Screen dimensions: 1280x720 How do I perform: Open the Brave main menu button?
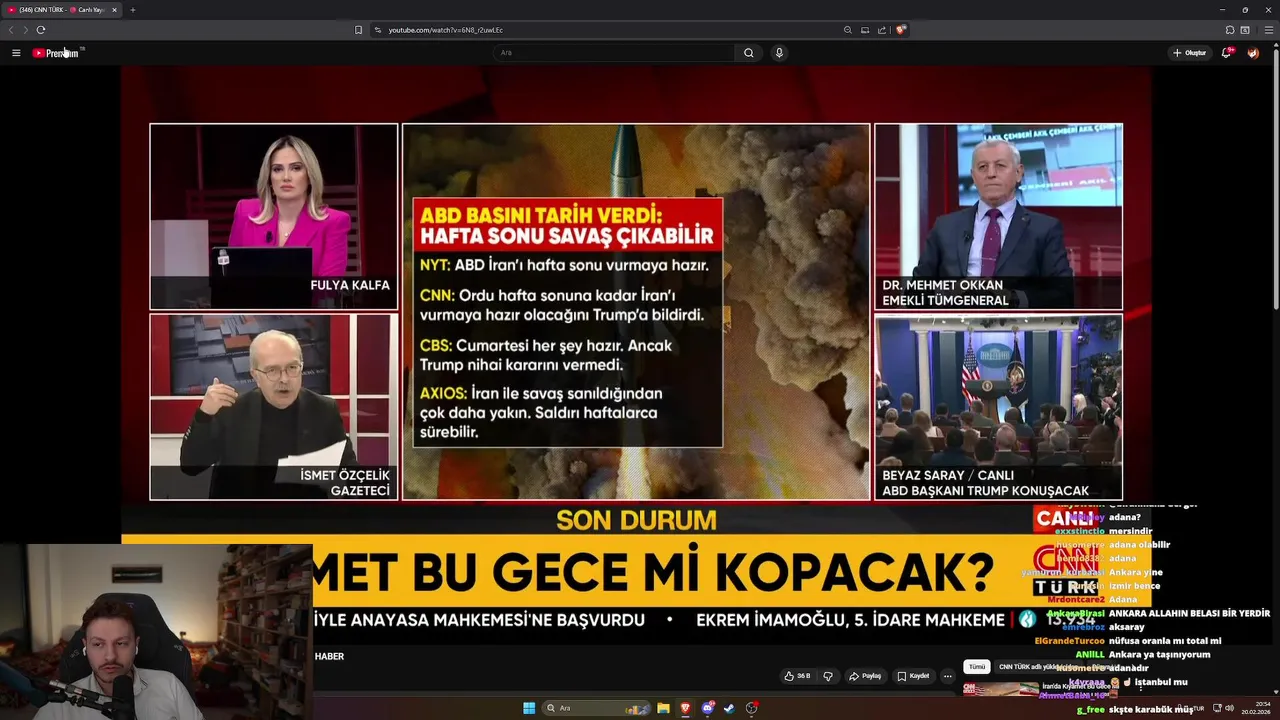tap(1269, 30)
